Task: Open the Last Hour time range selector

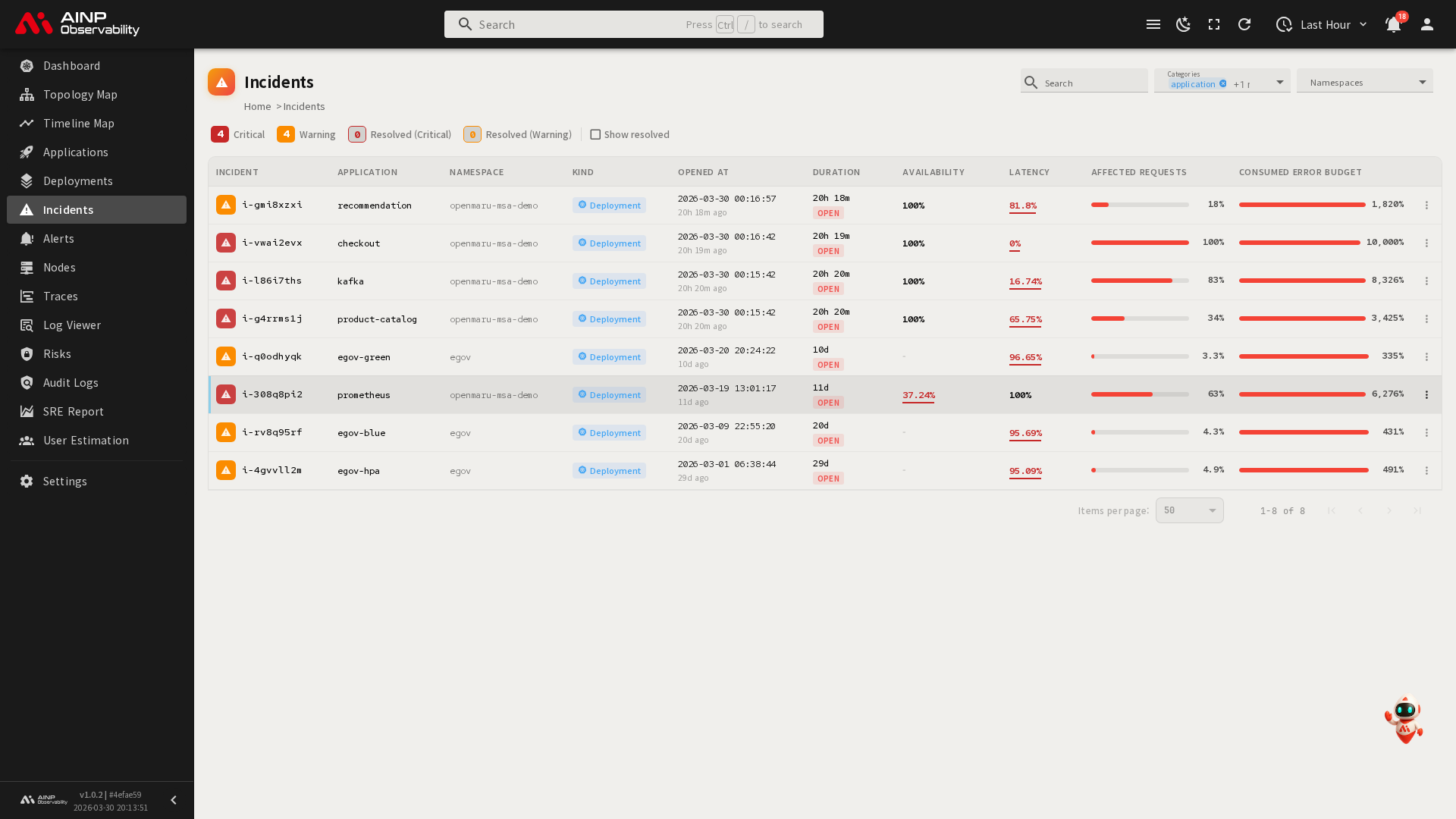Action: coord(1322,24)
